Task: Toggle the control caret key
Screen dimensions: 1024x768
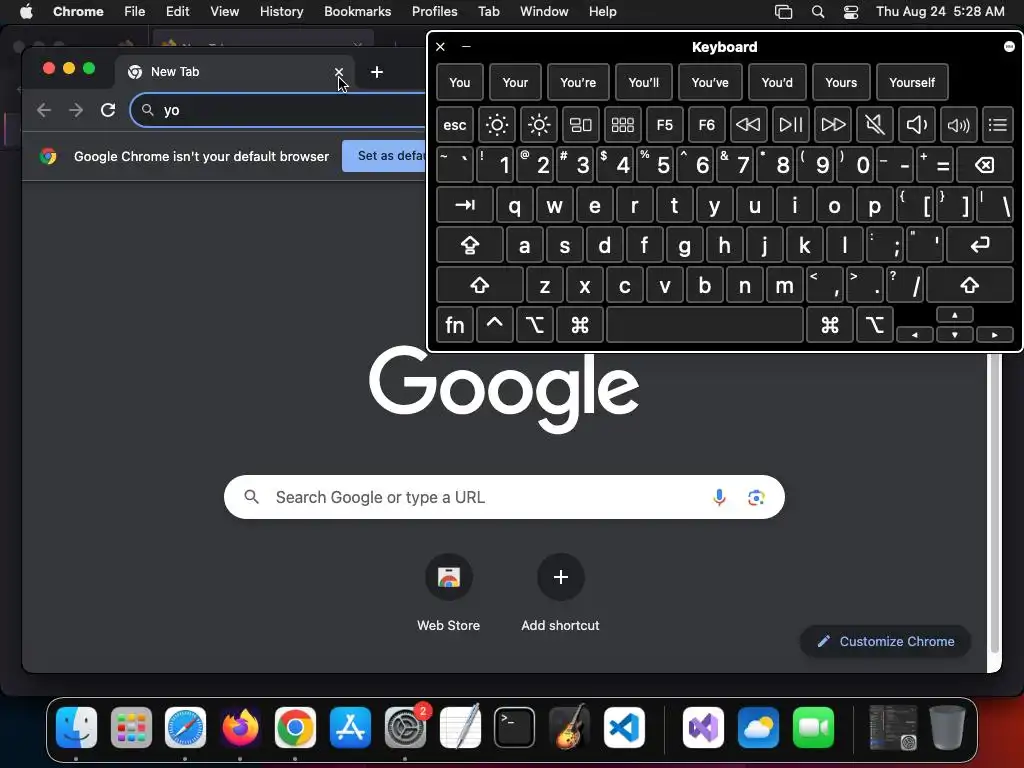Action: coord(494,325)
